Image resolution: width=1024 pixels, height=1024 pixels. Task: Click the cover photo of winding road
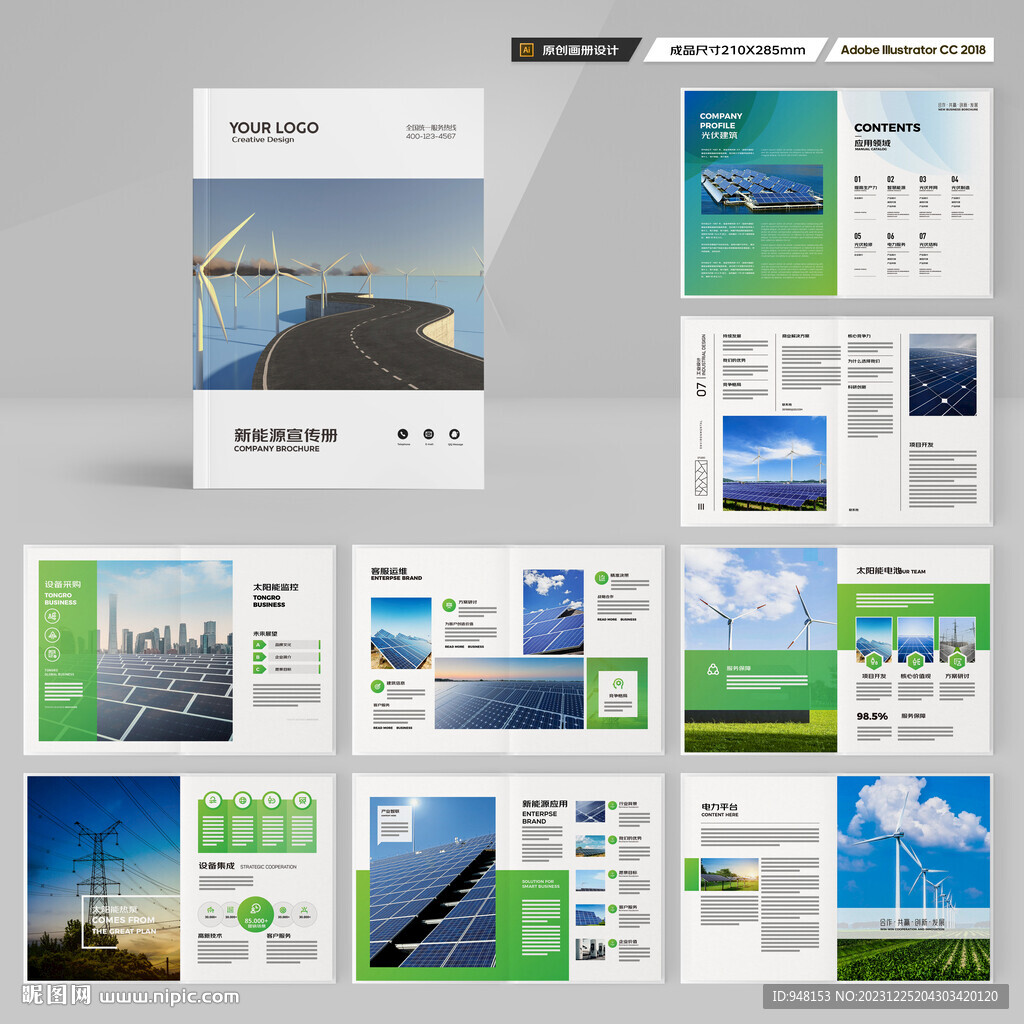[338, 284]
